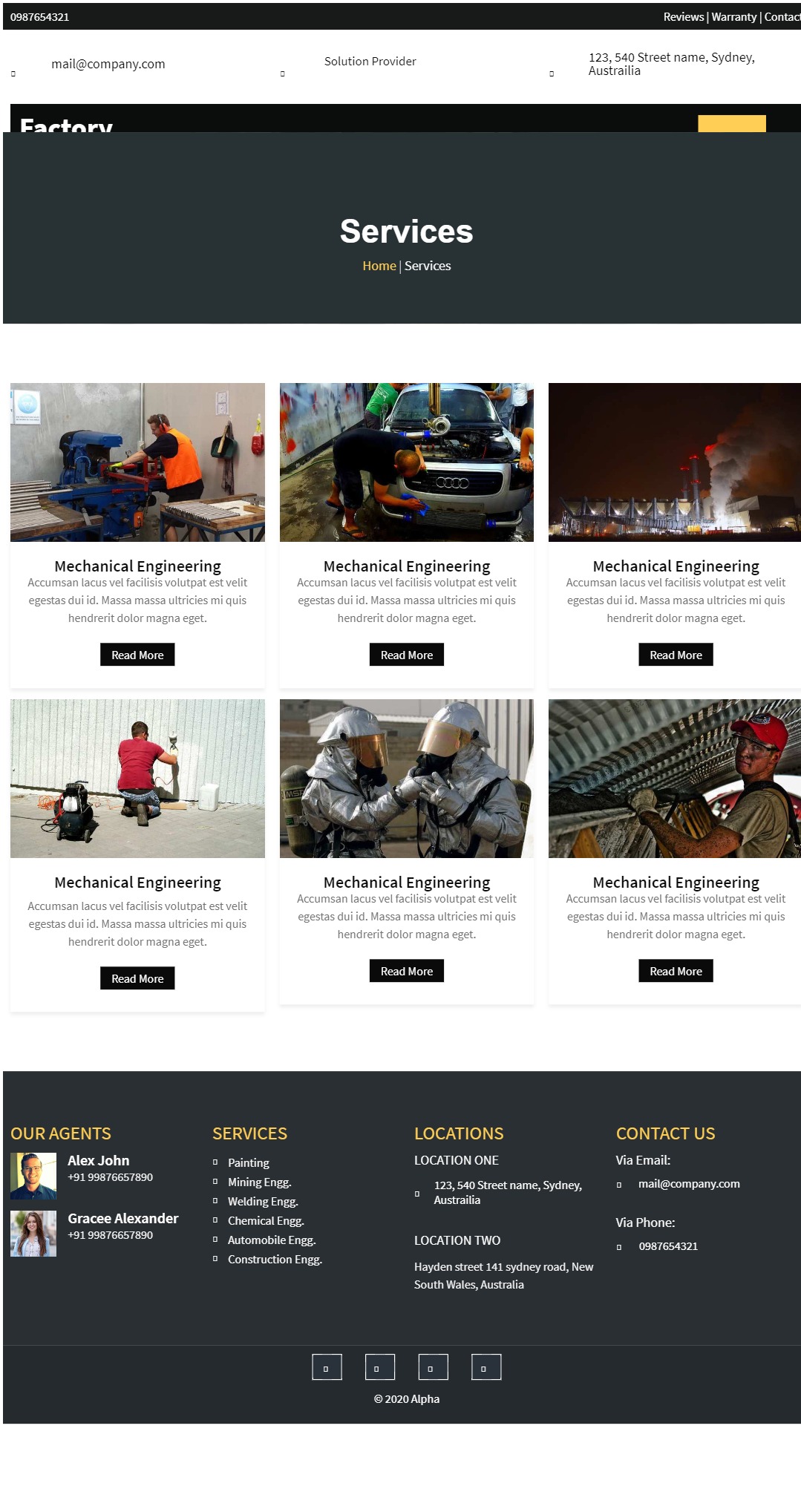
Task: Click Read More under the silver fire suits card
Action: (407, 971)
